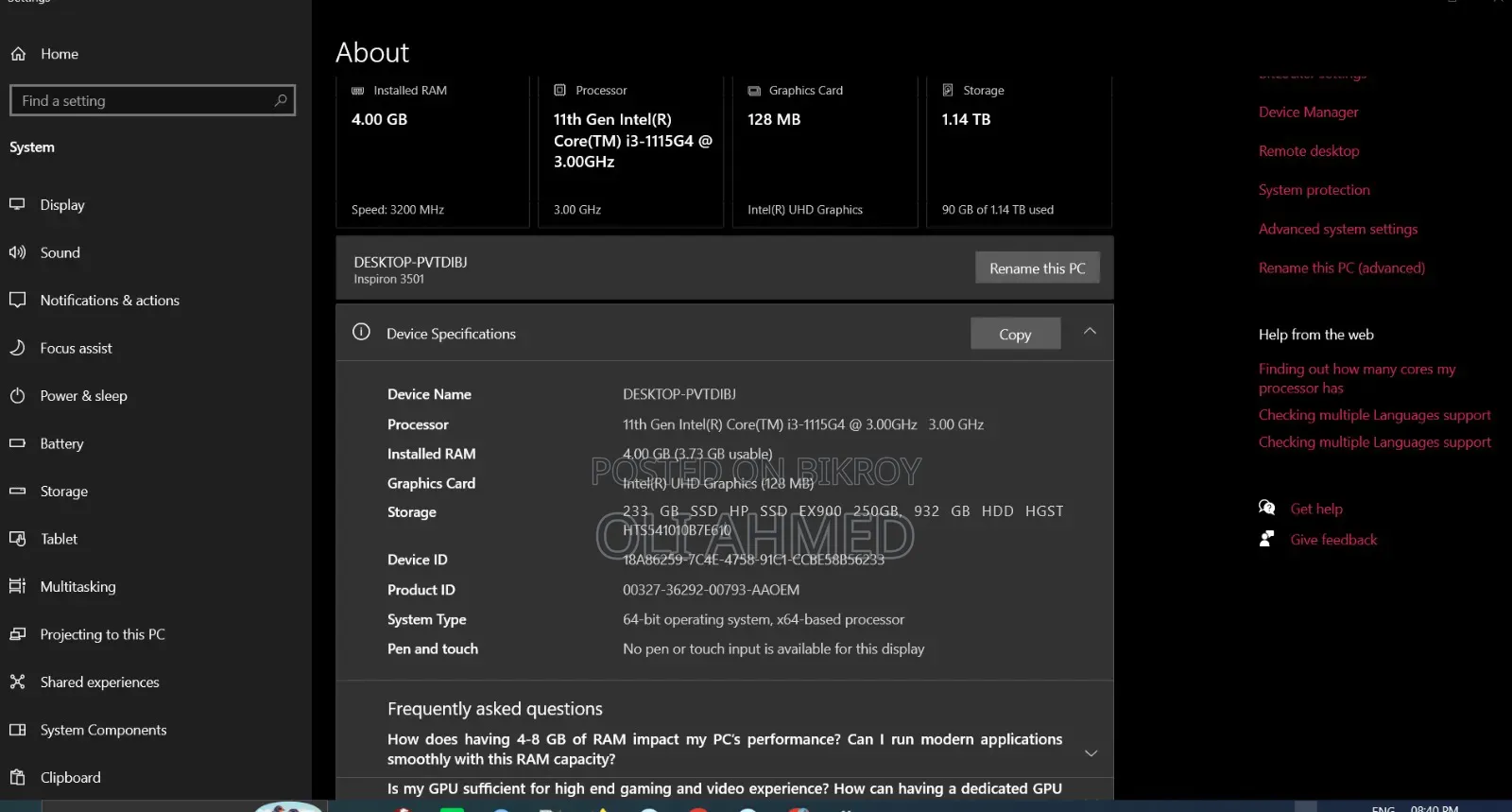
Task: Copy the device specifications
Action: click(x=1015, y=334)
